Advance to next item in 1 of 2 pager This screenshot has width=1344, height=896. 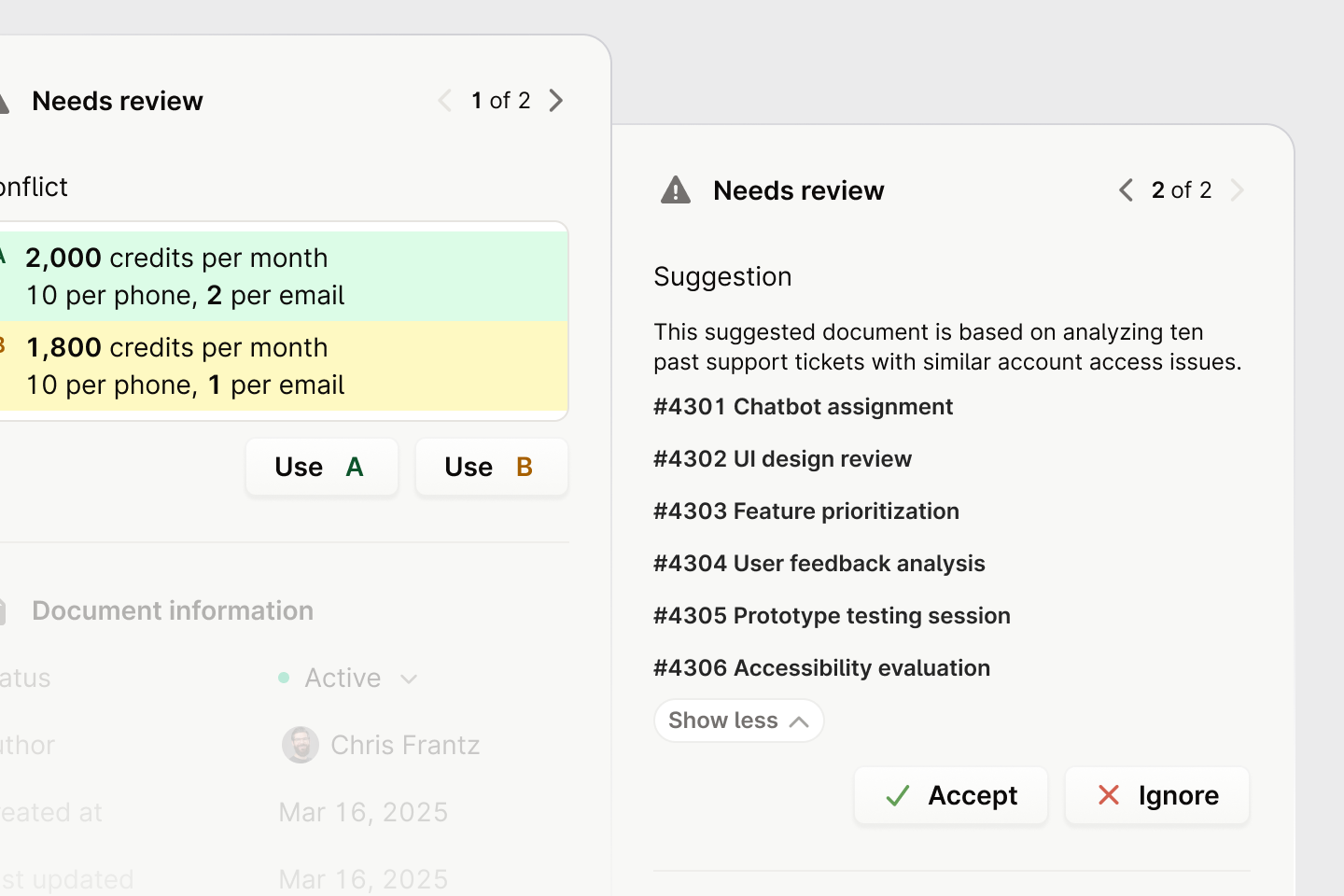(556, 101)
